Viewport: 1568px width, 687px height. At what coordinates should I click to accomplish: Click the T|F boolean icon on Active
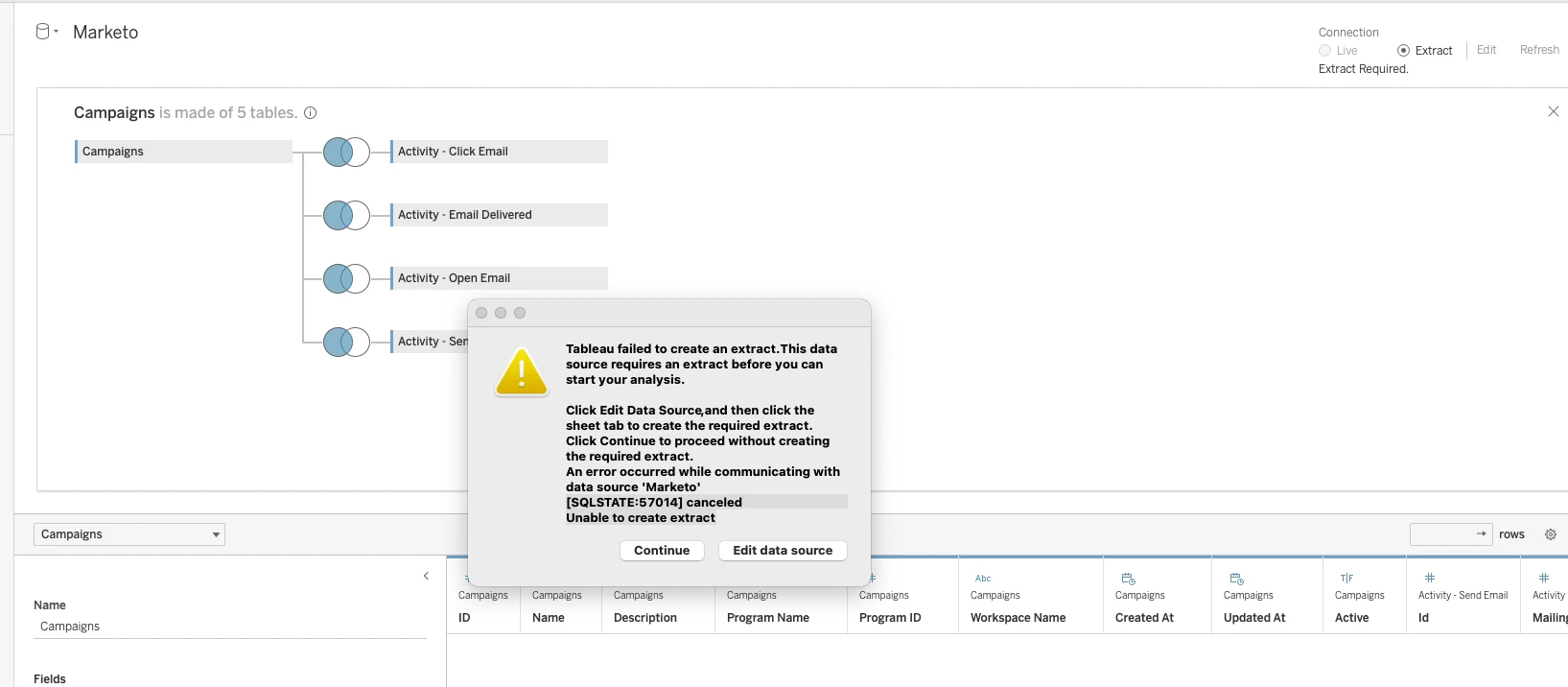point(1346,579)
